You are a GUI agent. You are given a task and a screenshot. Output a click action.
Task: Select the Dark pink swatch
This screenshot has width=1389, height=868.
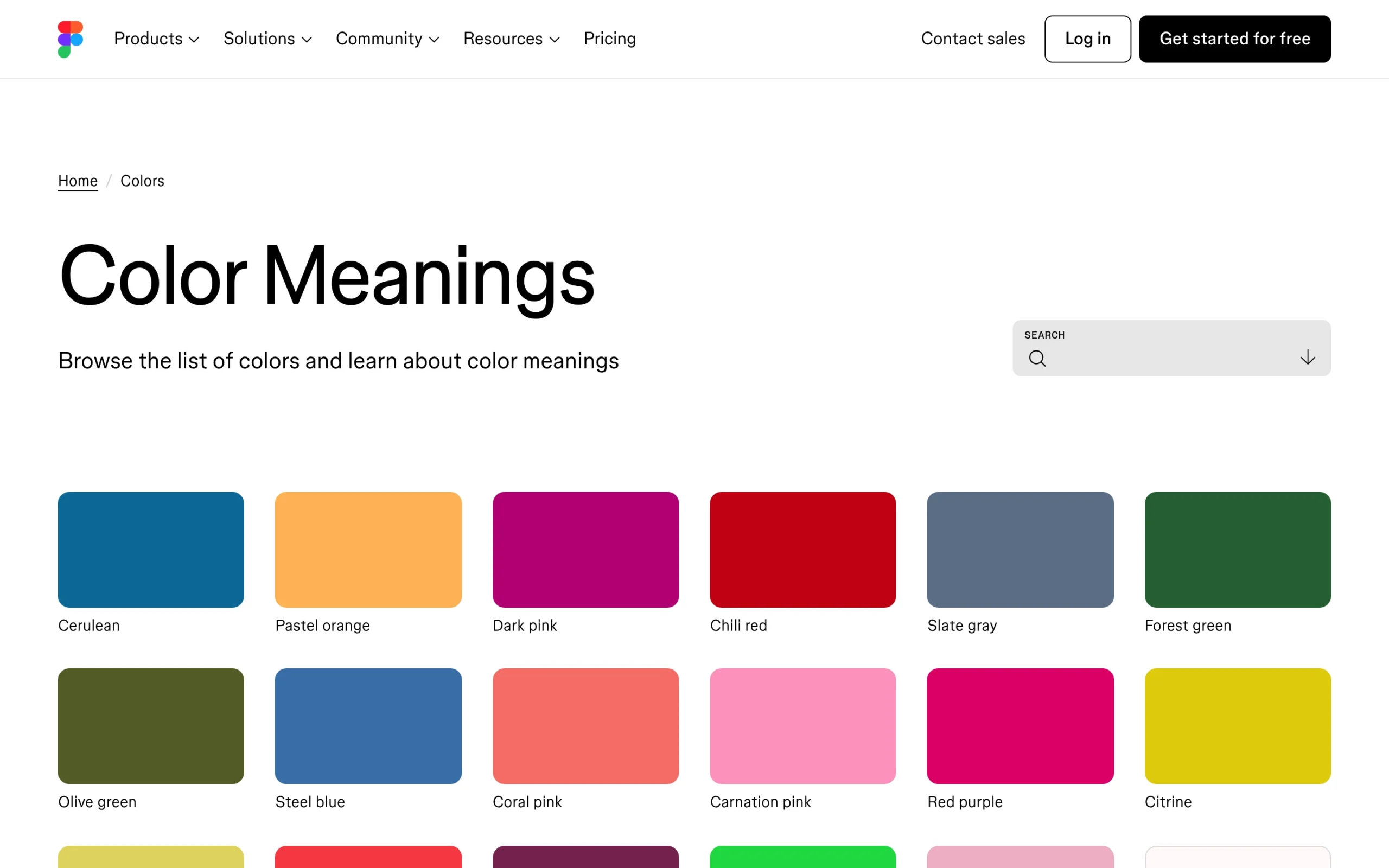pyautogui.click(x=585, y=550)
